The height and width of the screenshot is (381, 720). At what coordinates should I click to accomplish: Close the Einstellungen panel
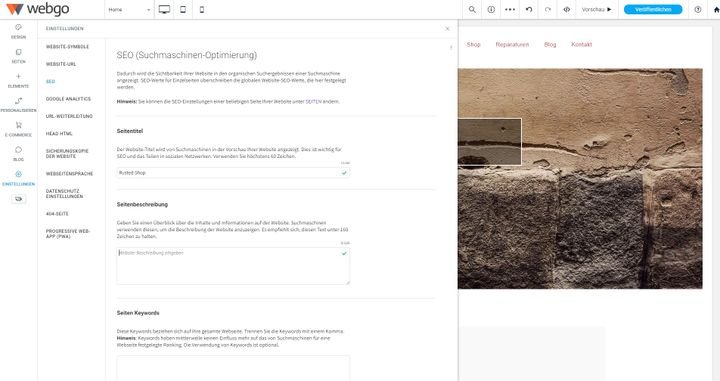pos(447,28)
